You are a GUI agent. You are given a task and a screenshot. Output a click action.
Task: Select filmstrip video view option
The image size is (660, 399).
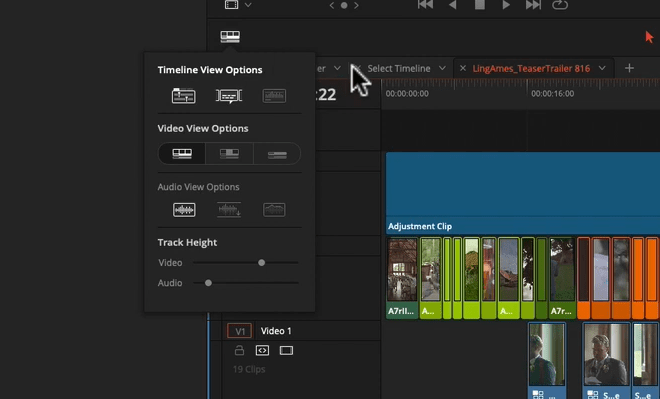click(x=182, y=154)
